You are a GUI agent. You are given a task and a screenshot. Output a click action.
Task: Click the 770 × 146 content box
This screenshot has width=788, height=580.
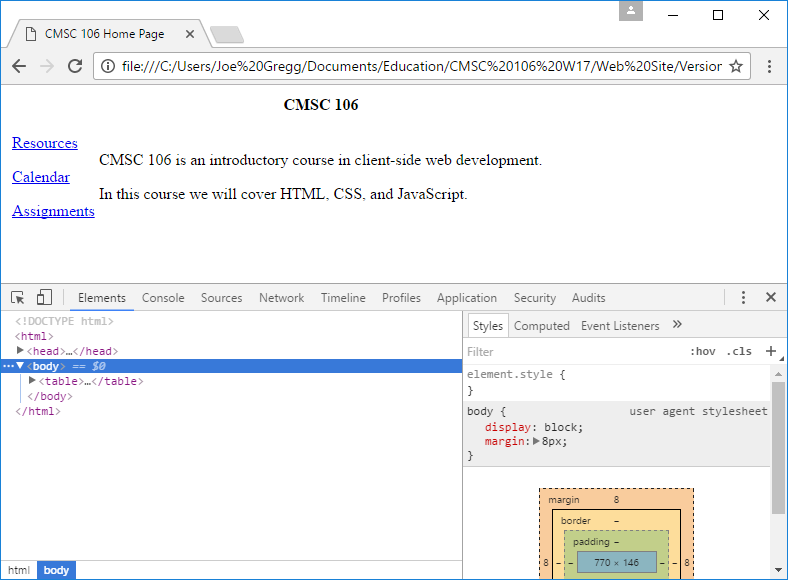617,562
